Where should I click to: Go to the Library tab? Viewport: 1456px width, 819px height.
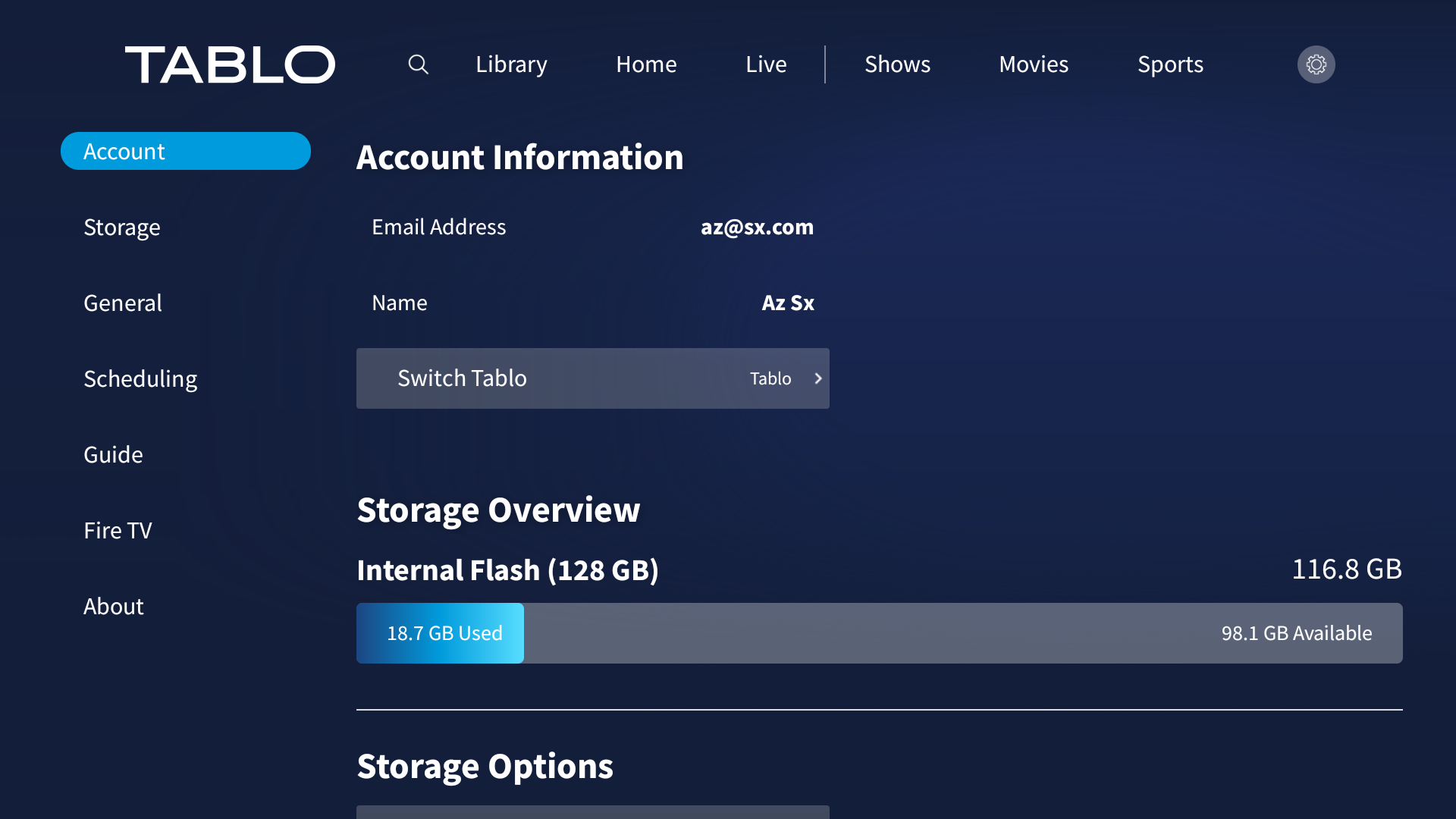pyautogui.click(x=511, y=64)
